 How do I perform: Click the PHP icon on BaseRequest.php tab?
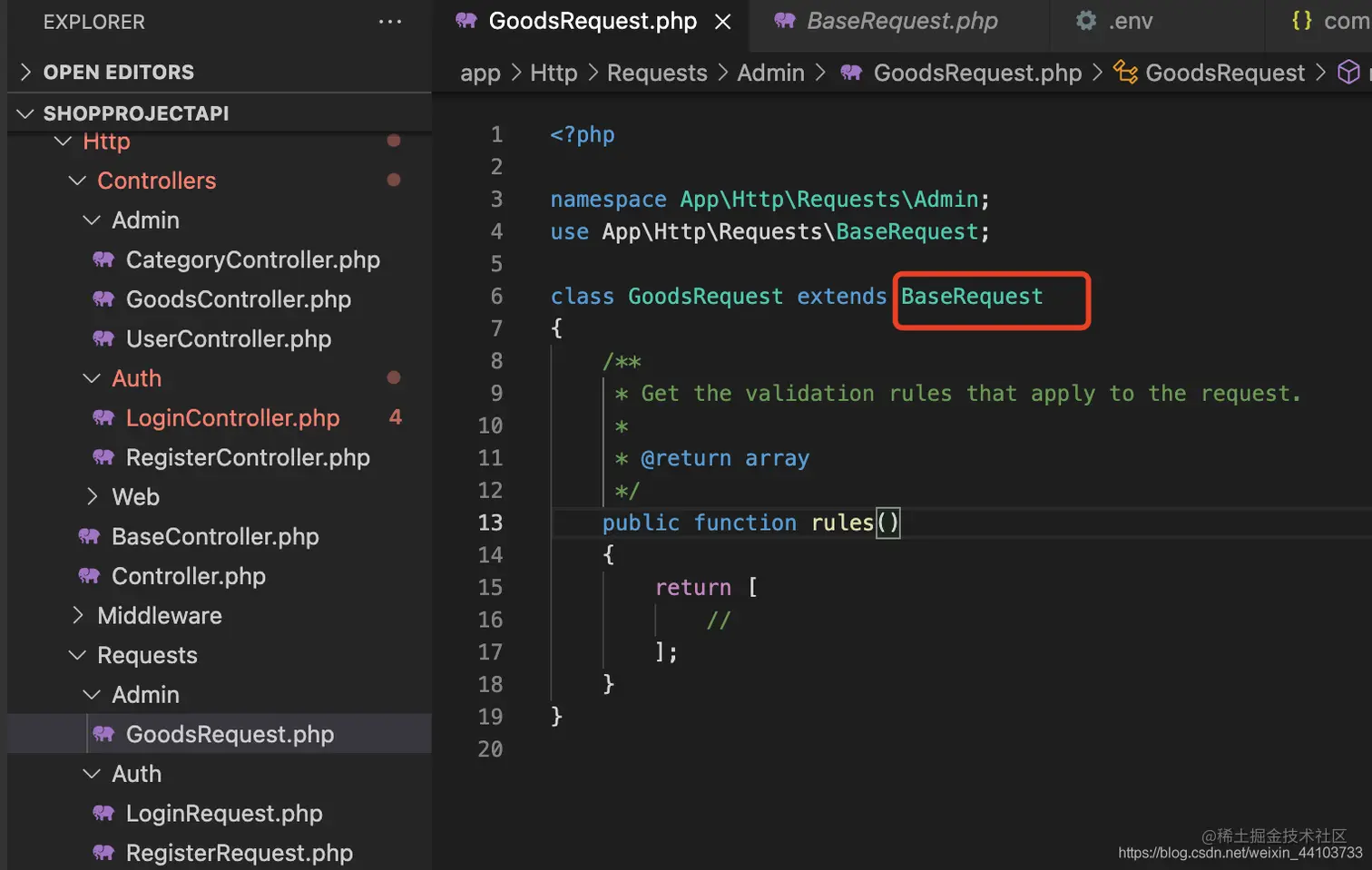(785, 21)
